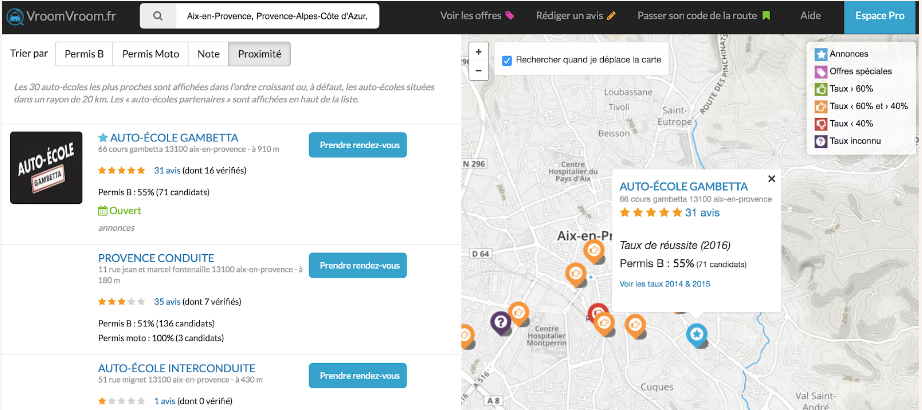922x410 pixels.
Task: Go to Espace Pro
Action: click(x=880, y=16)
